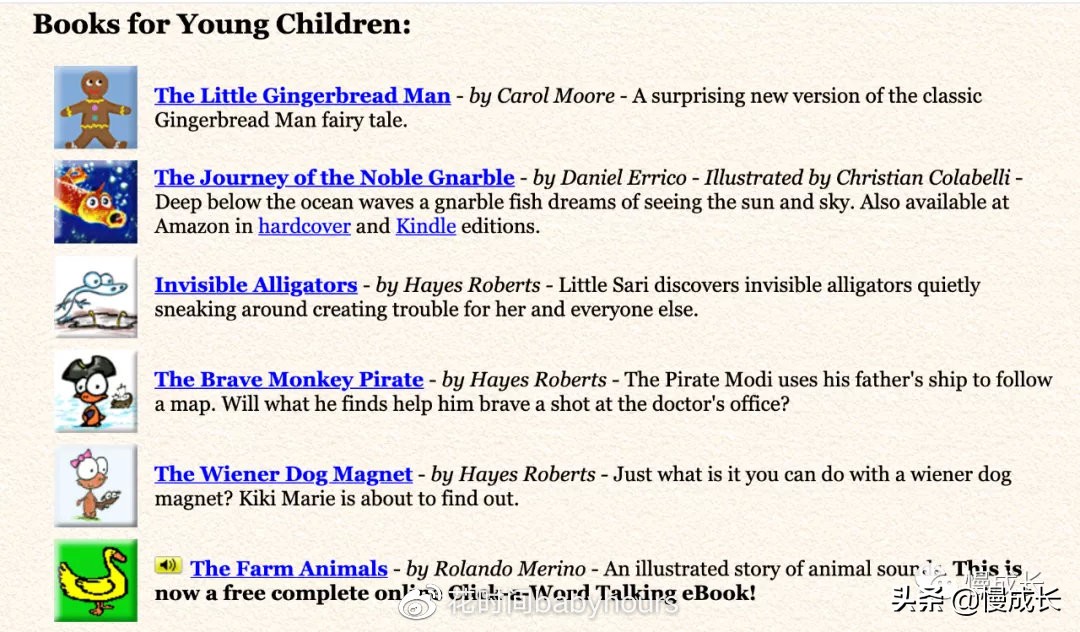Image resolution: width=1080 pixels, height=632 pixels.
Task: Go to Invisible Alligators story
Action: 255,285
